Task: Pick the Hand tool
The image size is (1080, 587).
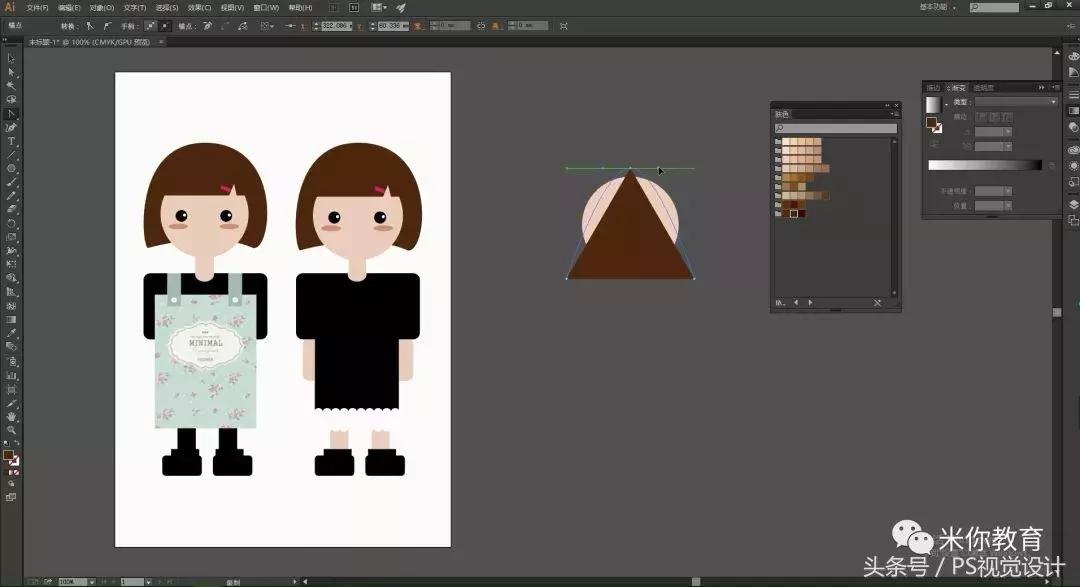Action: point(11,416)
